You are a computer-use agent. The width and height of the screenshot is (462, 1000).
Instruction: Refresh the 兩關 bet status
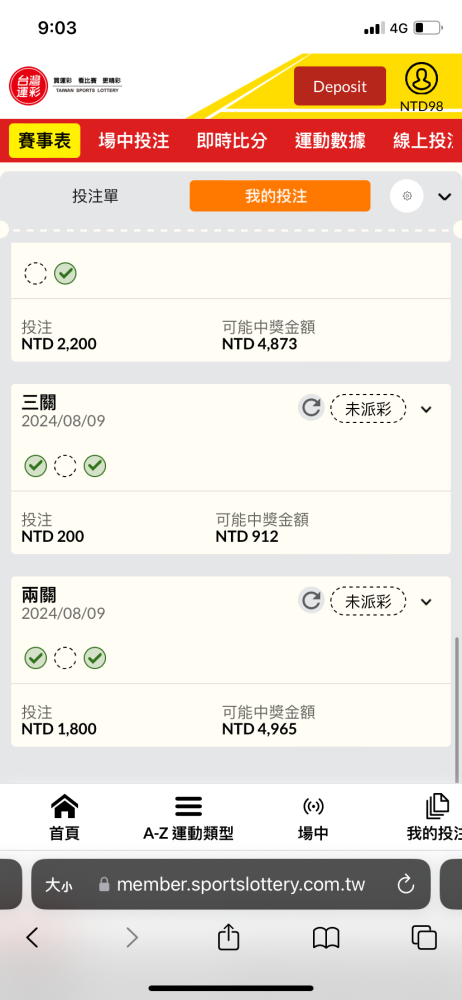[x=311, y=601]
